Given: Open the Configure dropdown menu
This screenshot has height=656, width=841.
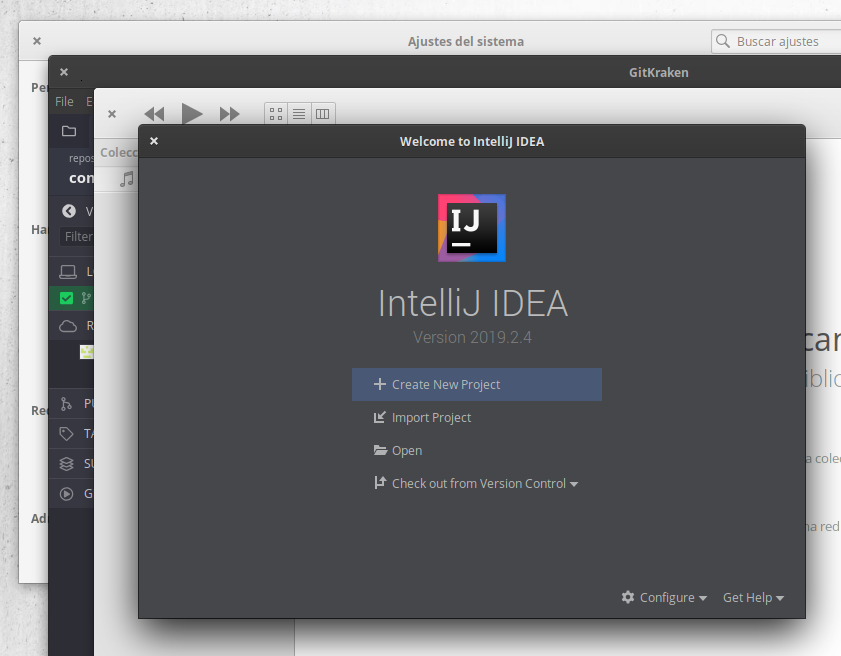Looking at the screenshot, I should point(664,598).
